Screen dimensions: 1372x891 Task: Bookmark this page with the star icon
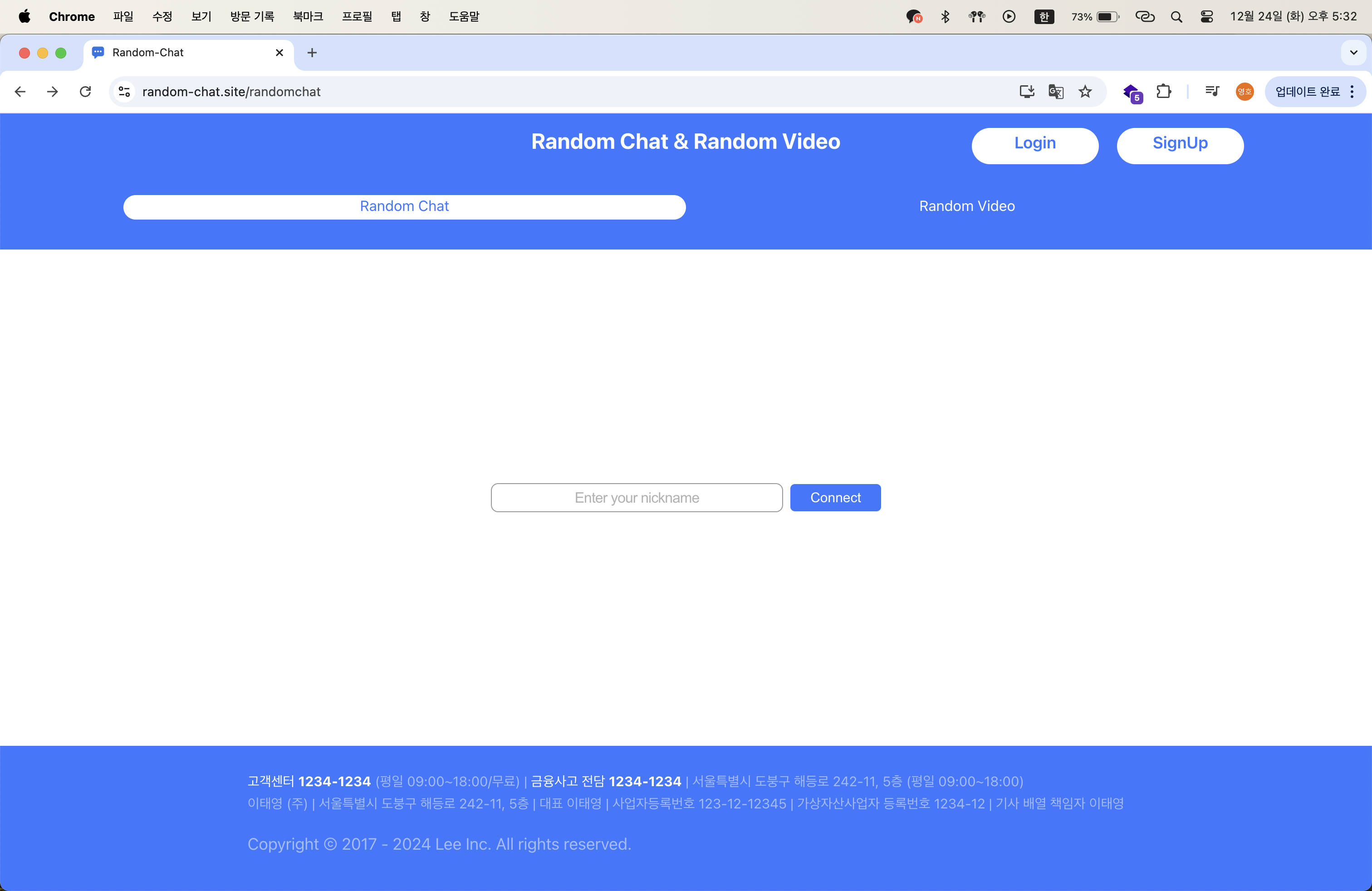click(1086, 92)
